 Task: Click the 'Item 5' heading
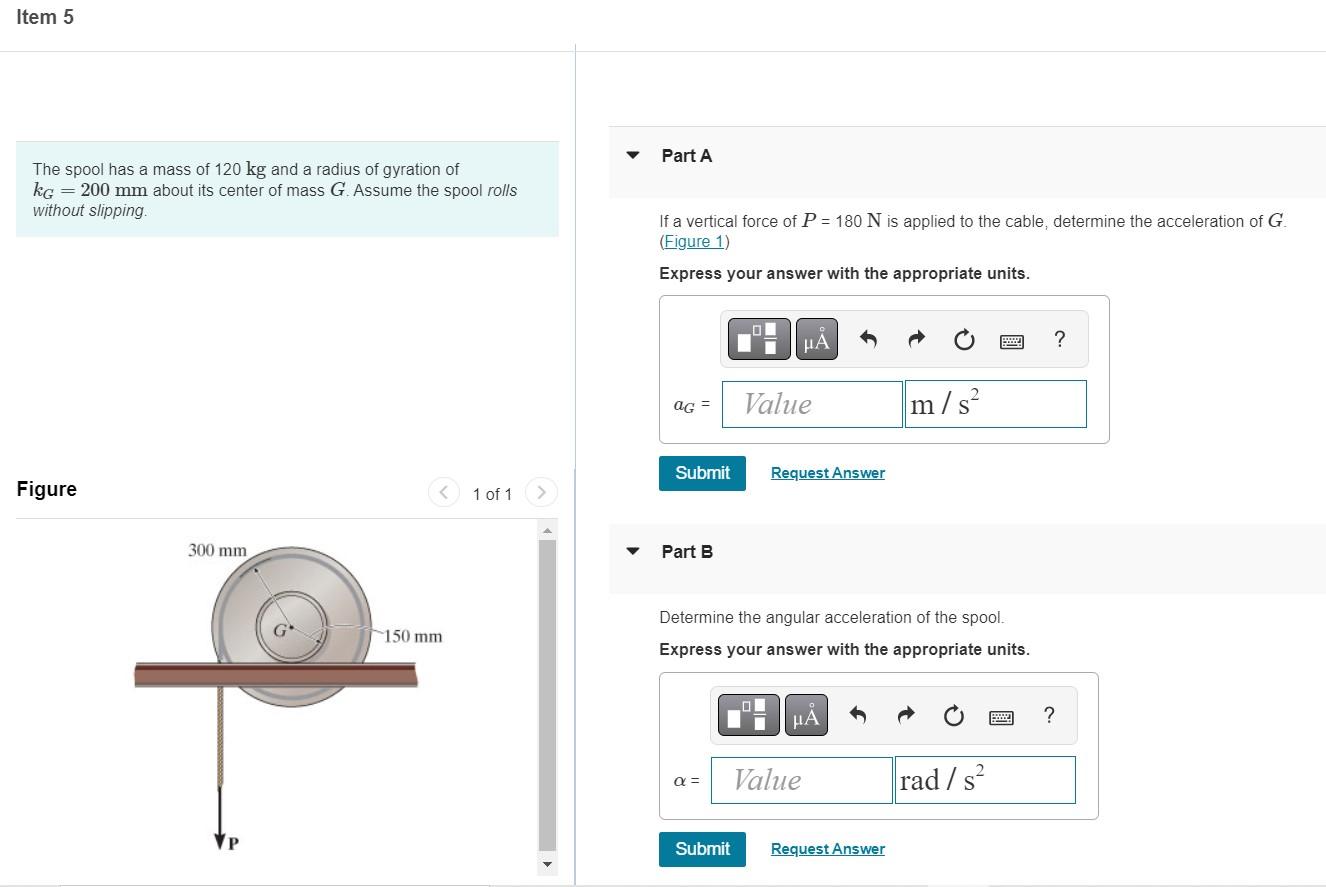click(45, 17)
